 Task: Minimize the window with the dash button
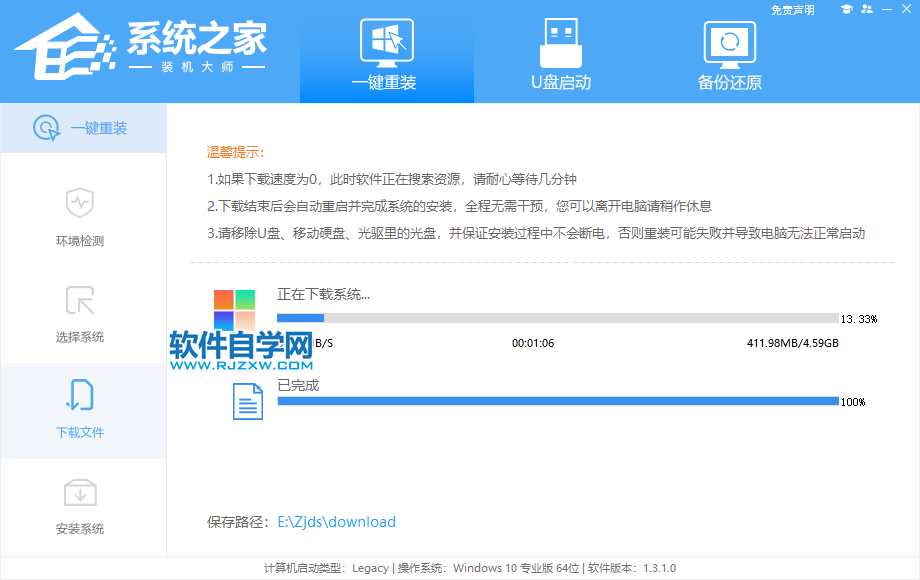[x=887, y=9]
